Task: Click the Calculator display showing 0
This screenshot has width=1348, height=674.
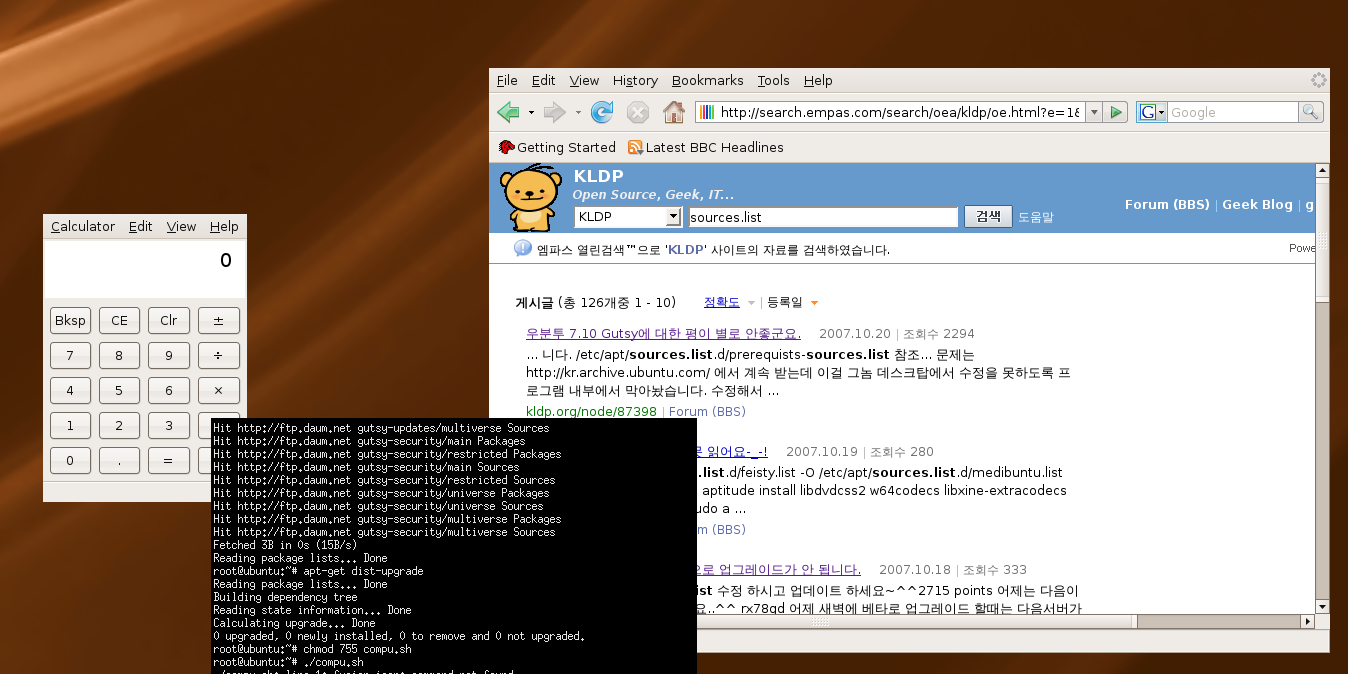Action: click(145, 270)
